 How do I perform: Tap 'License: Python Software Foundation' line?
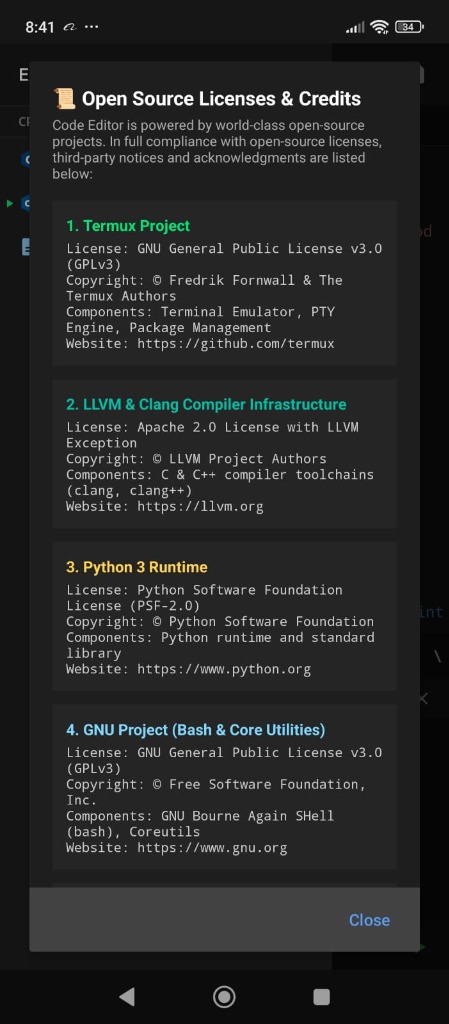204,590
